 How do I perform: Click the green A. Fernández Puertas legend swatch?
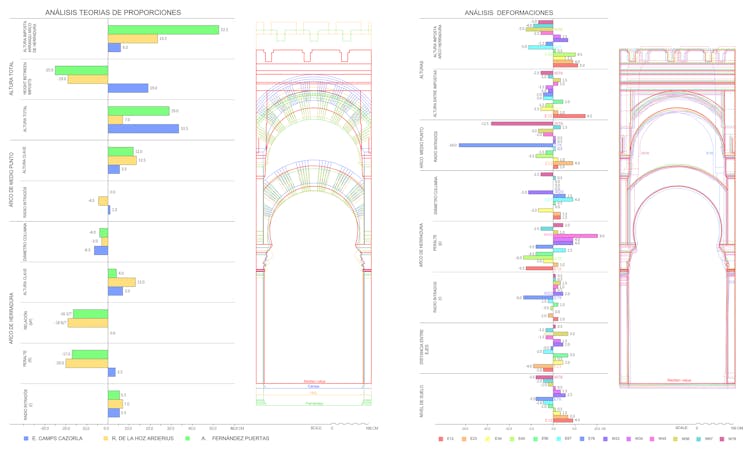point(187,438)
